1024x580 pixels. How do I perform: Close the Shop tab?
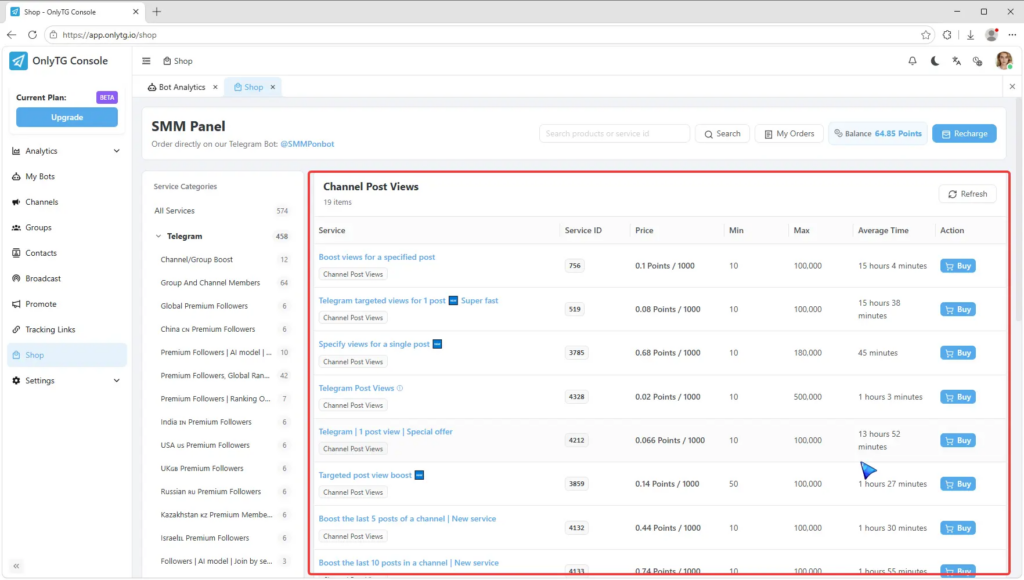tap(273, 87)
